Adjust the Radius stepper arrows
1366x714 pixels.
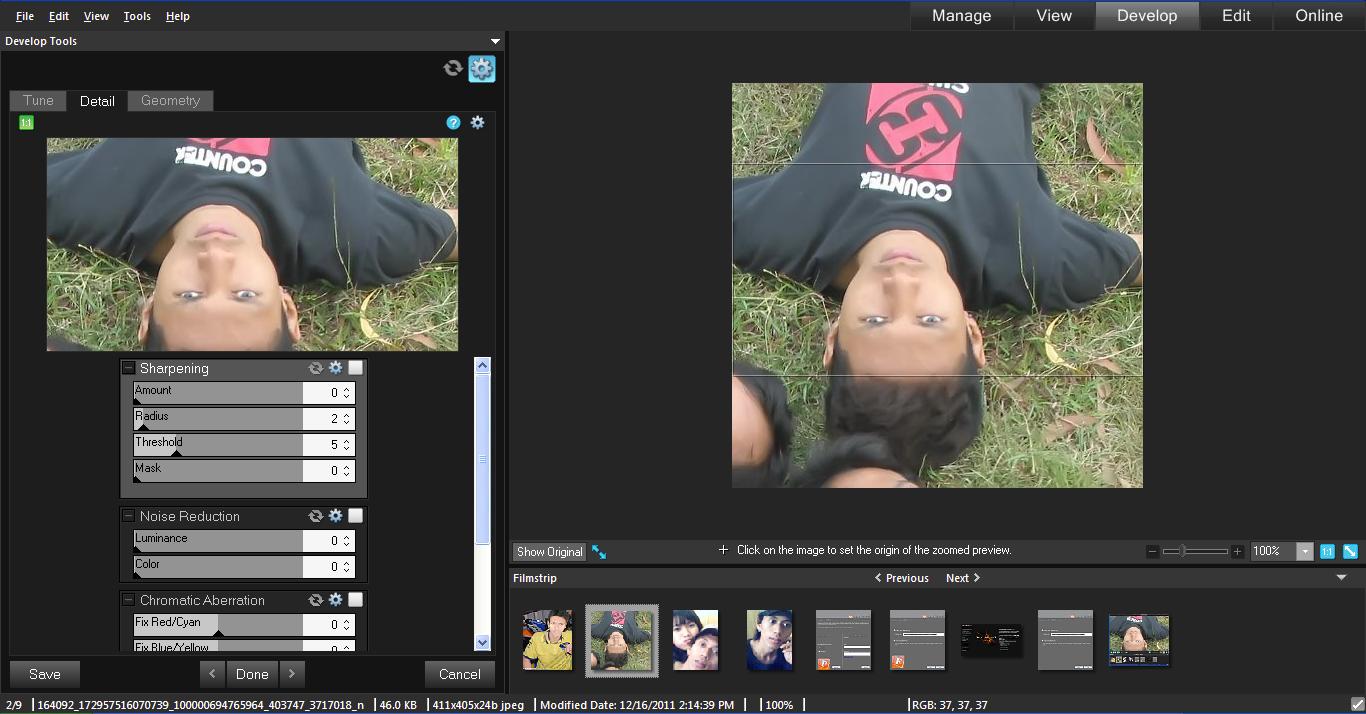pos(346,419)
